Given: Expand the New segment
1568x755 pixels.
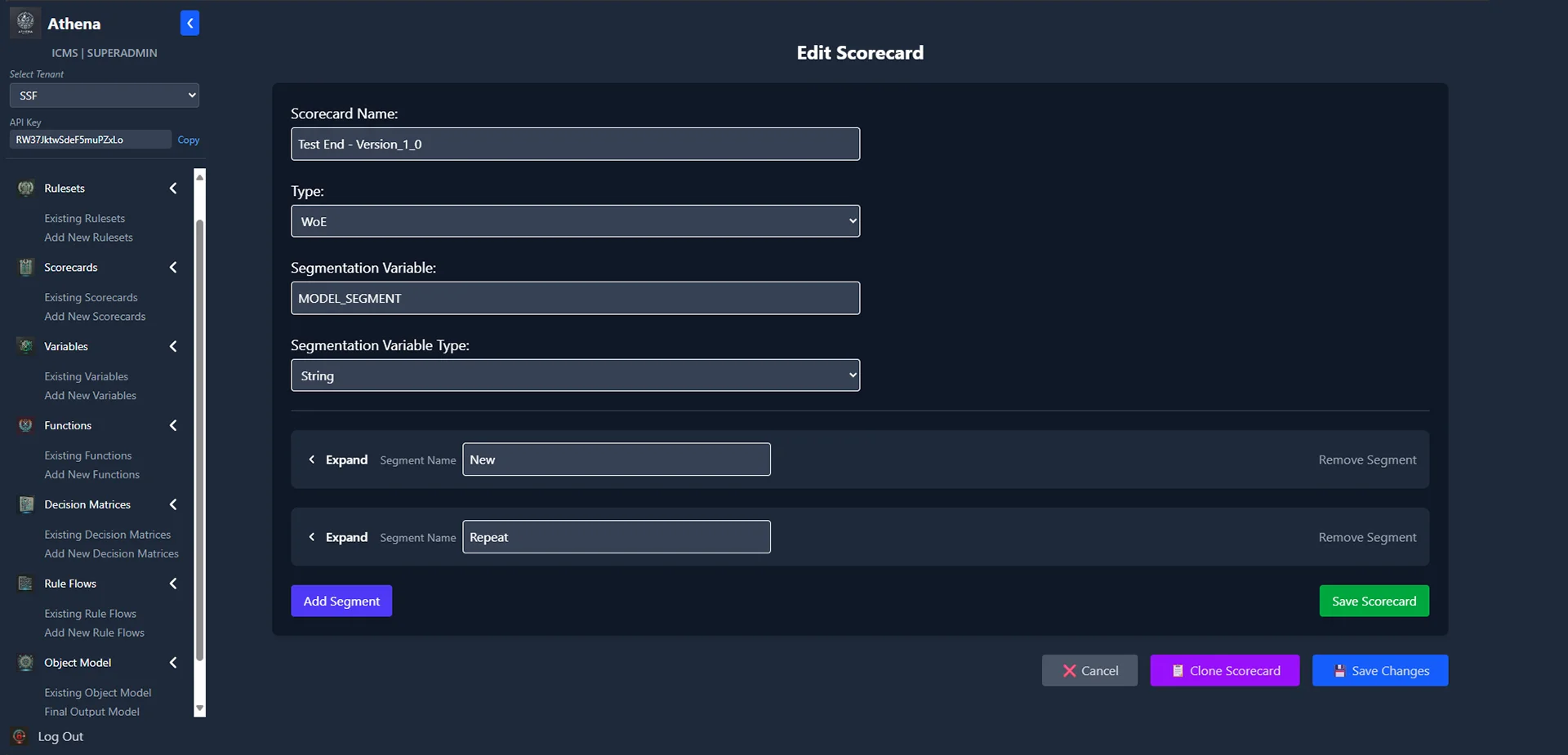Looking at the screenshot, I should (338, 460).
